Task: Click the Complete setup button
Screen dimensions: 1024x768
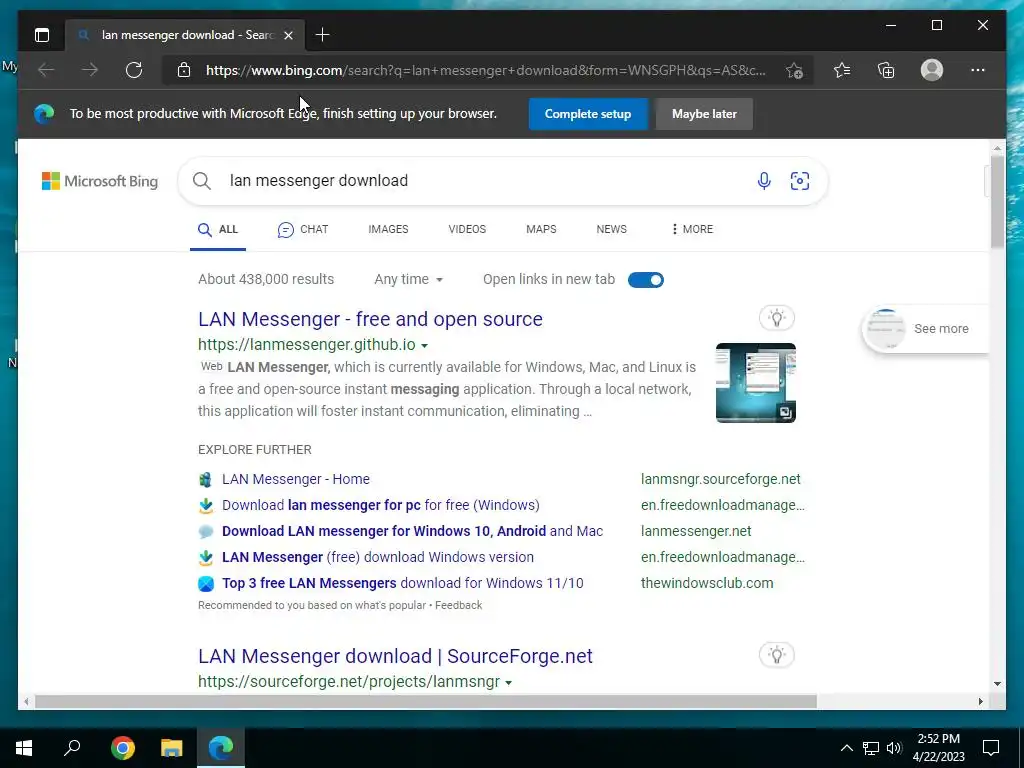Action: (x=588, y=114)
